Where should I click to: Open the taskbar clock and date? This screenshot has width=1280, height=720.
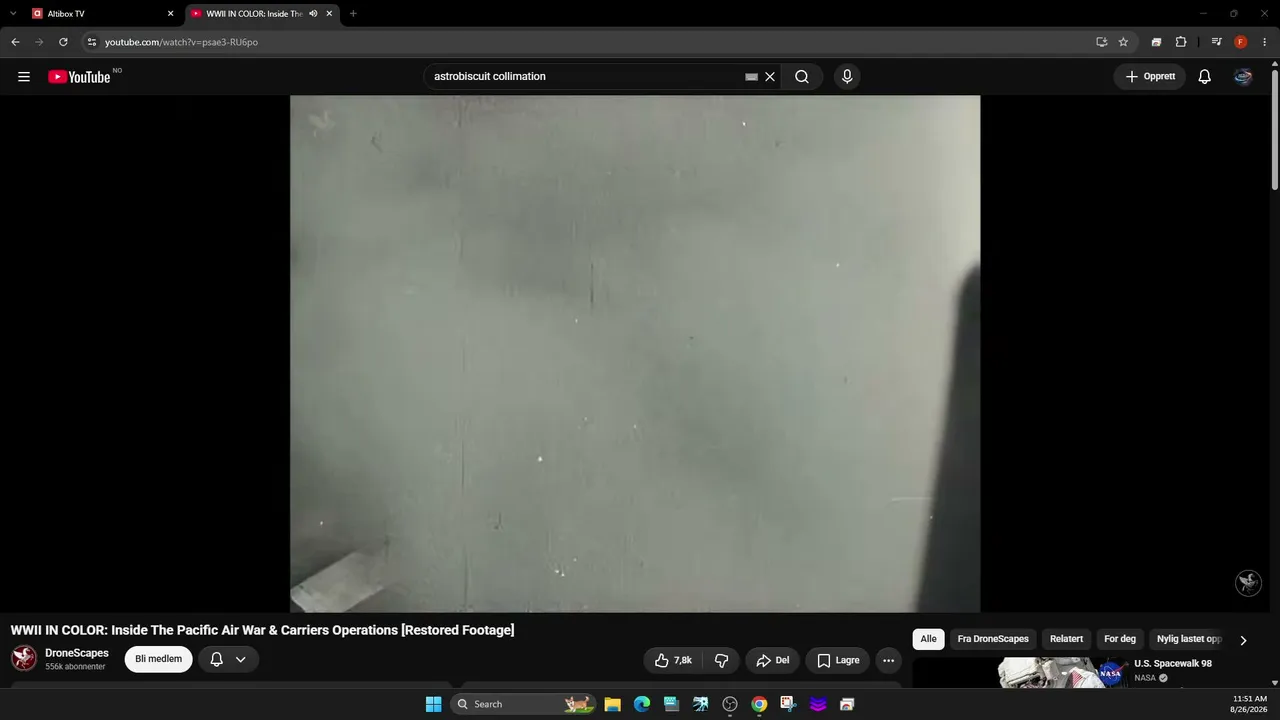1249,704
